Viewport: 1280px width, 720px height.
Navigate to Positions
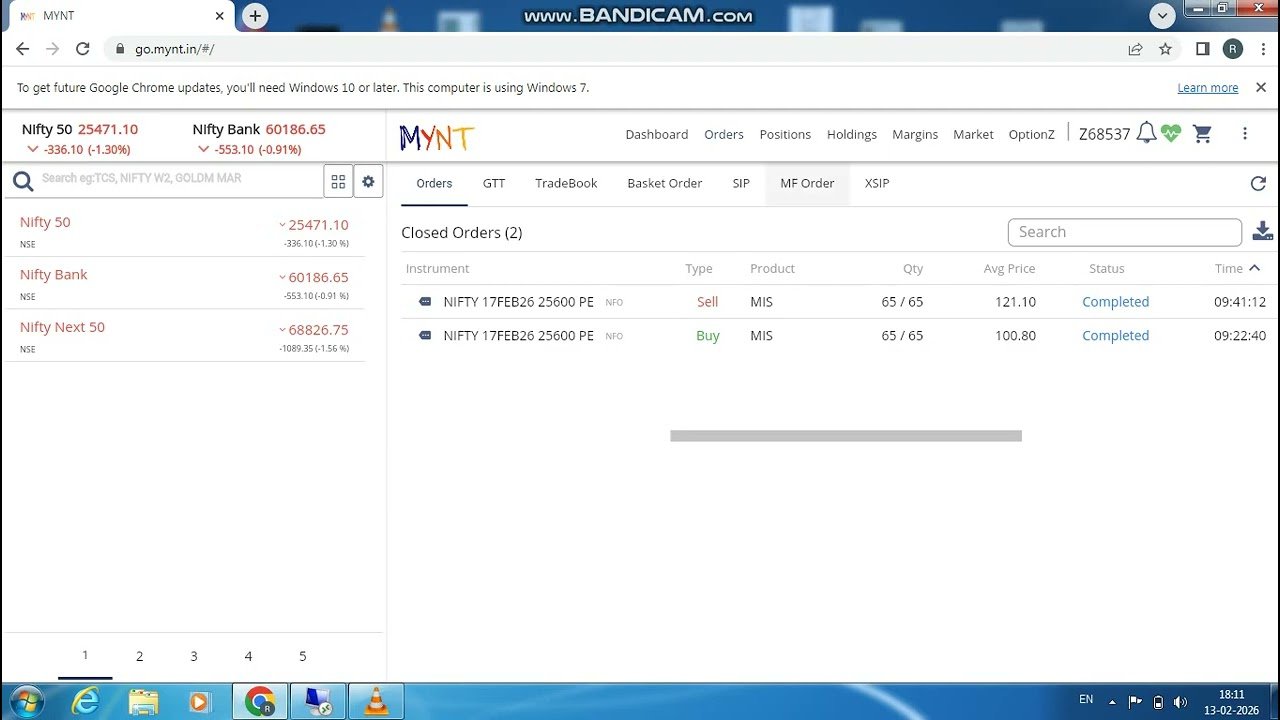[785, 134]
